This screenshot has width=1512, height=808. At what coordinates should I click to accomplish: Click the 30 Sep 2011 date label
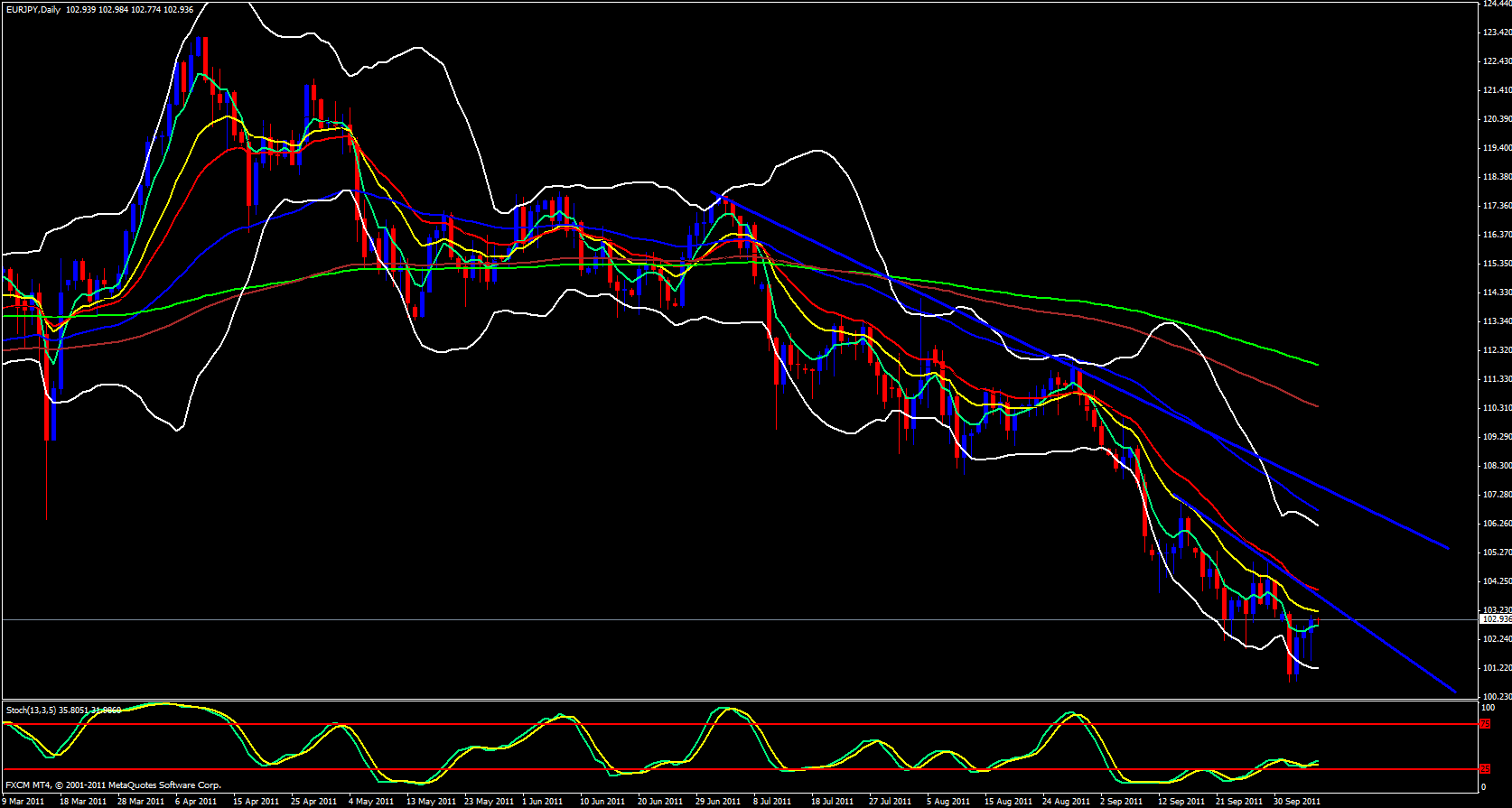[x=1296, y=802]
